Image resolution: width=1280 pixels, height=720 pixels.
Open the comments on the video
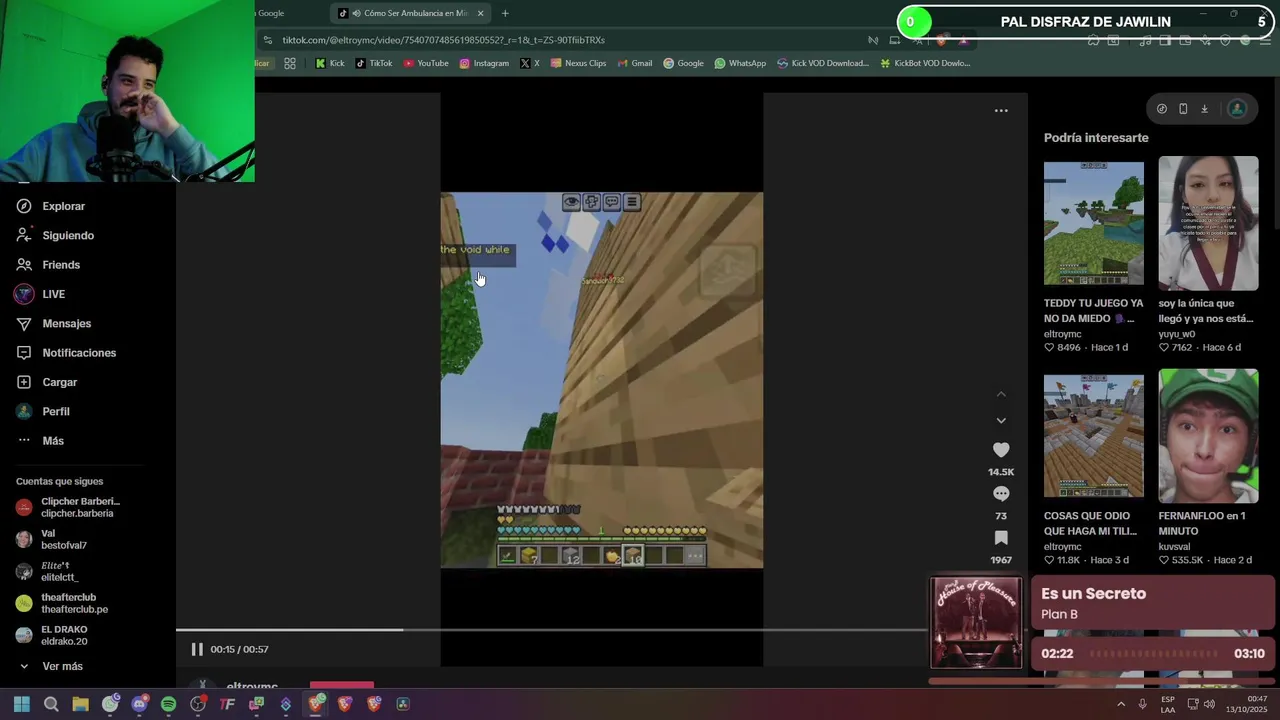pos(1001,494)
